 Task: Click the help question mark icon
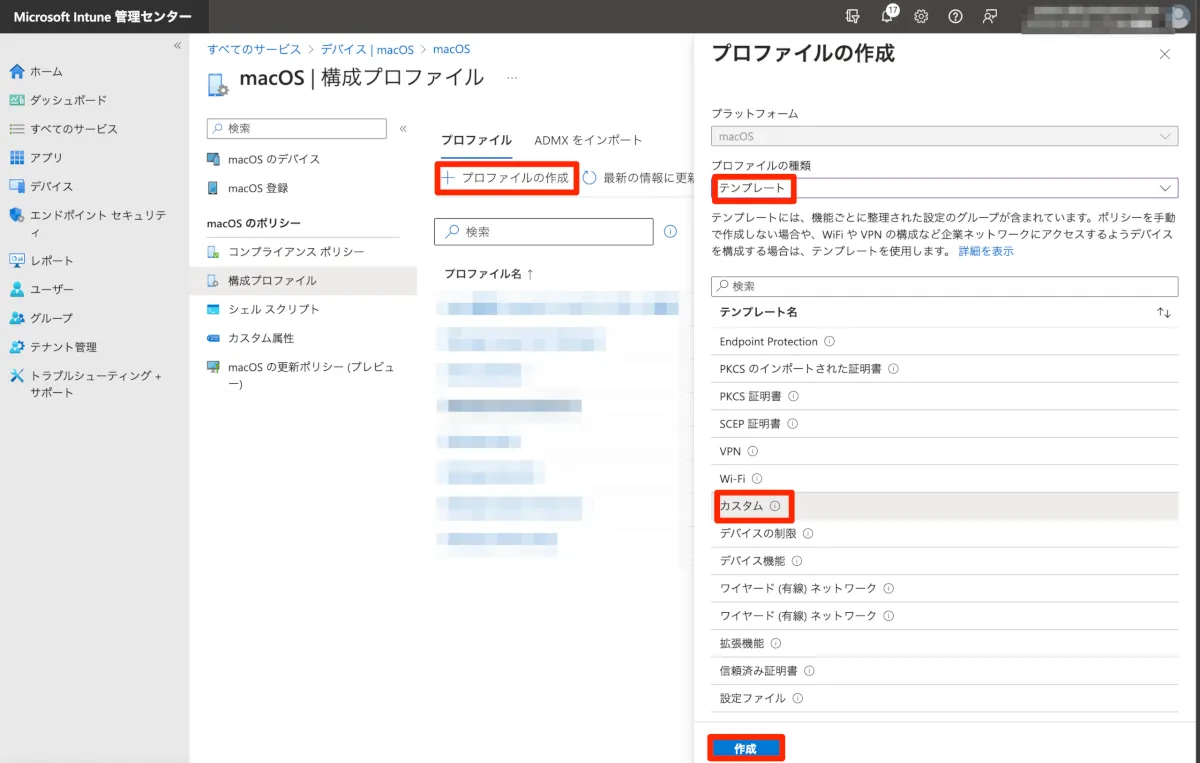pos(955,16)
